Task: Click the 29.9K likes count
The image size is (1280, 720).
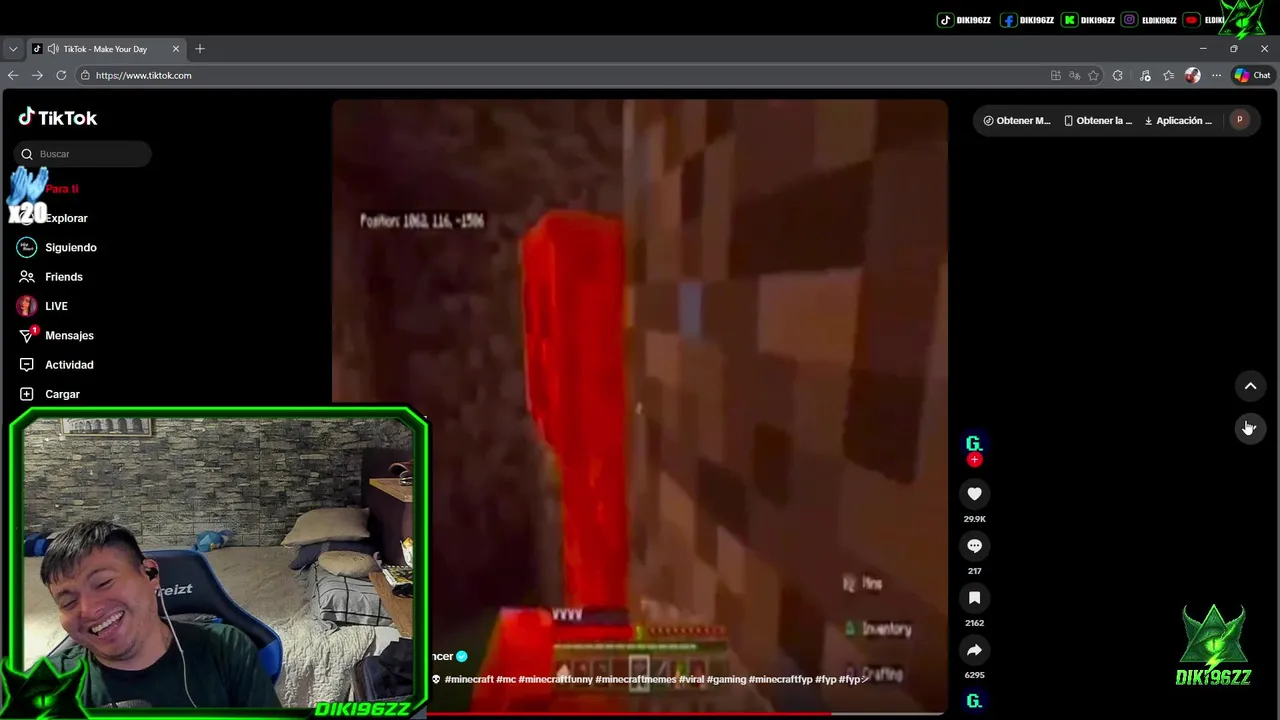Action: coord(974,519)
